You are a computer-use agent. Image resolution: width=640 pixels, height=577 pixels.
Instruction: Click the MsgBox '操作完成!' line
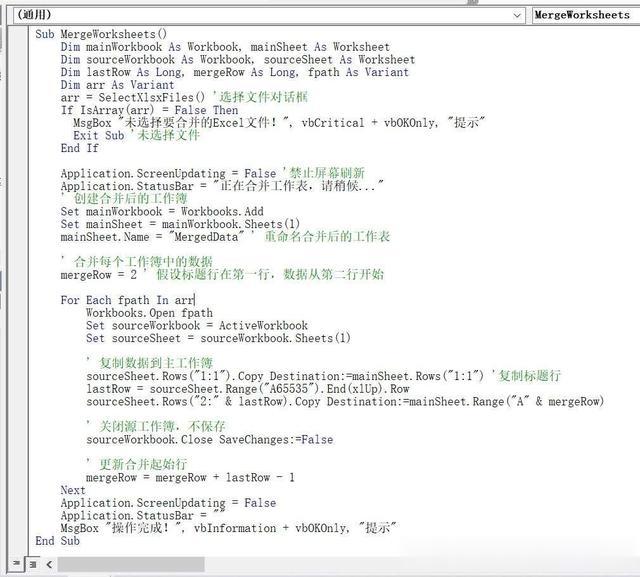[x=228, y=528]
